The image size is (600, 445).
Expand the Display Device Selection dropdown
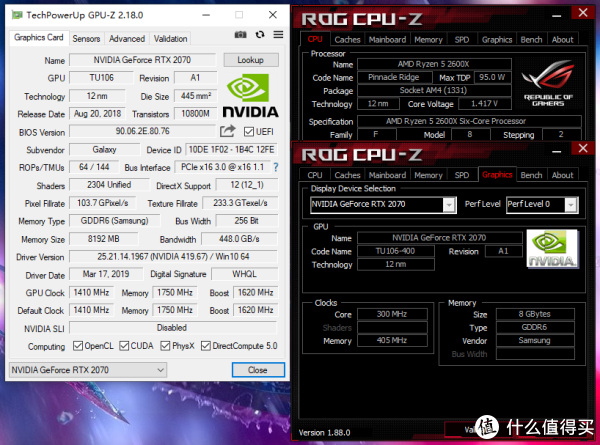[x=449, y=205]
